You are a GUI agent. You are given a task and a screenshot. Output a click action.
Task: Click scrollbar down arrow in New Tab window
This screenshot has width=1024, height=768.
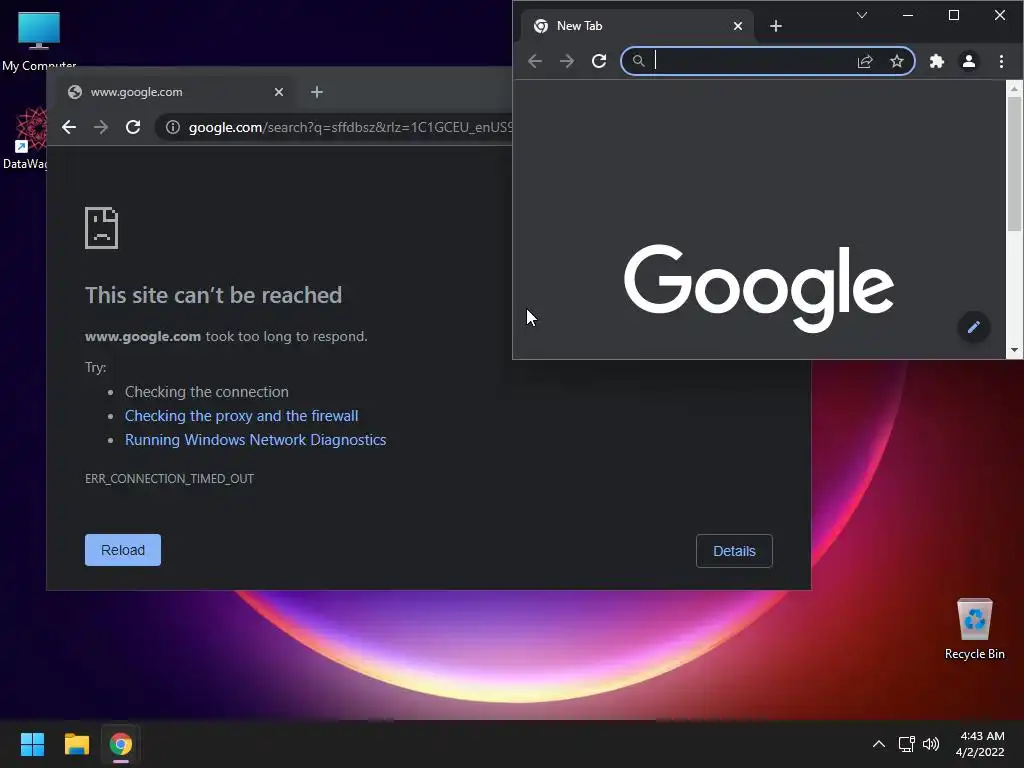1014,350
